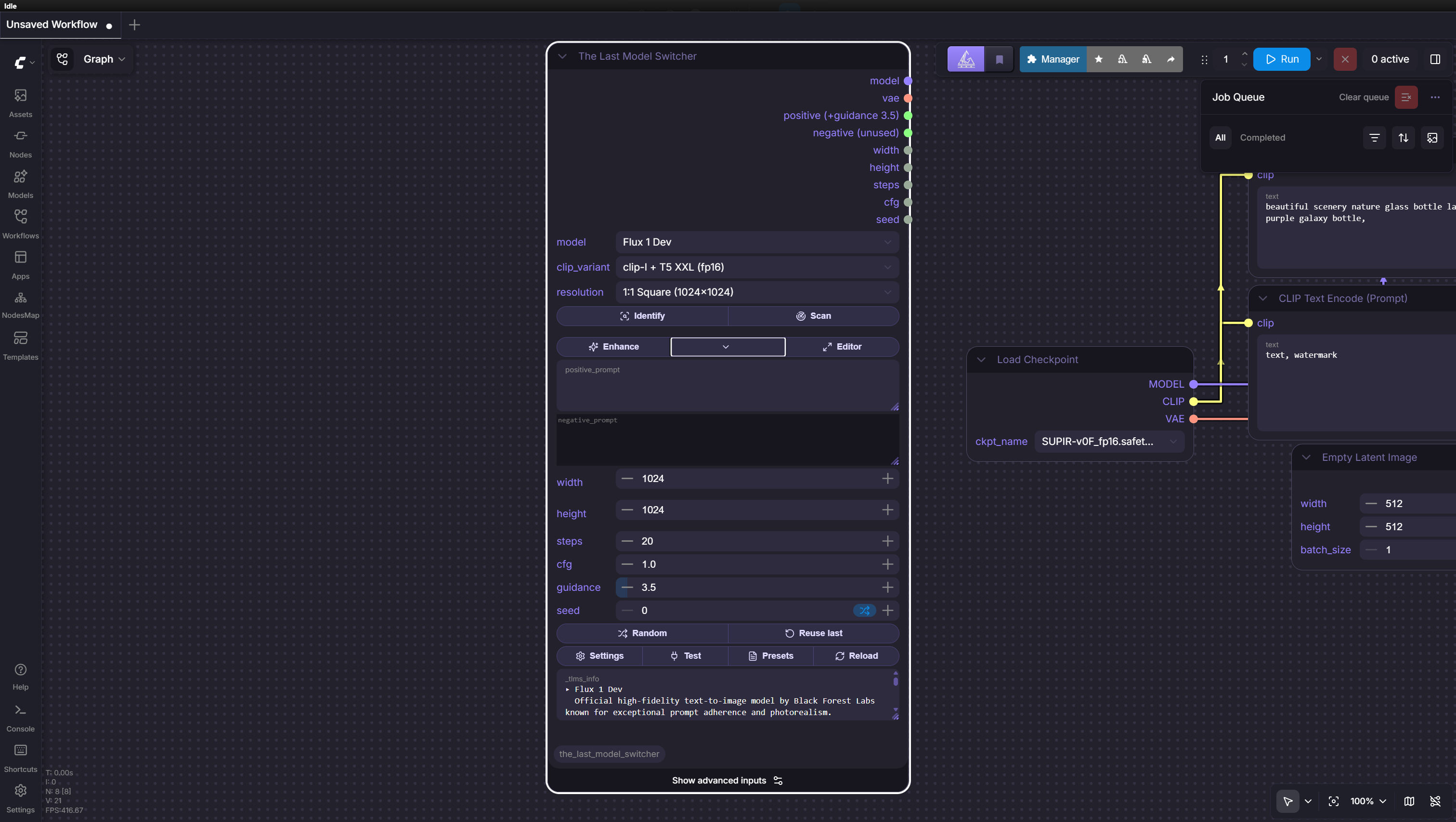Open the Templates sidebar panel
1456x822 pixels.
click(20, 346)
